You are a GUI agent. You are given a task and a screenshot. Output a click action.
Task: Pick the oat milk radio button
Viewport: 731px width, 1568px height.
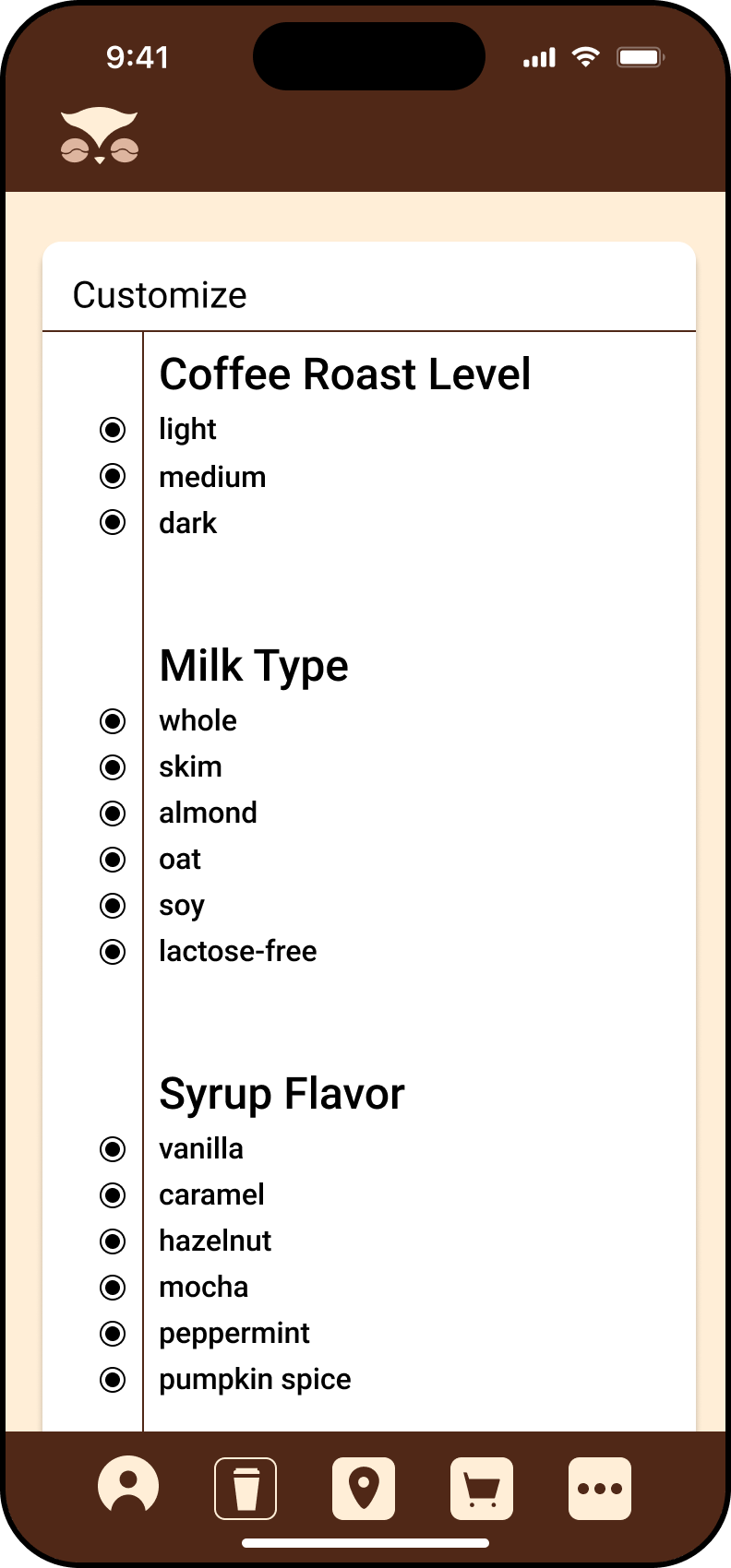(113, 860)
